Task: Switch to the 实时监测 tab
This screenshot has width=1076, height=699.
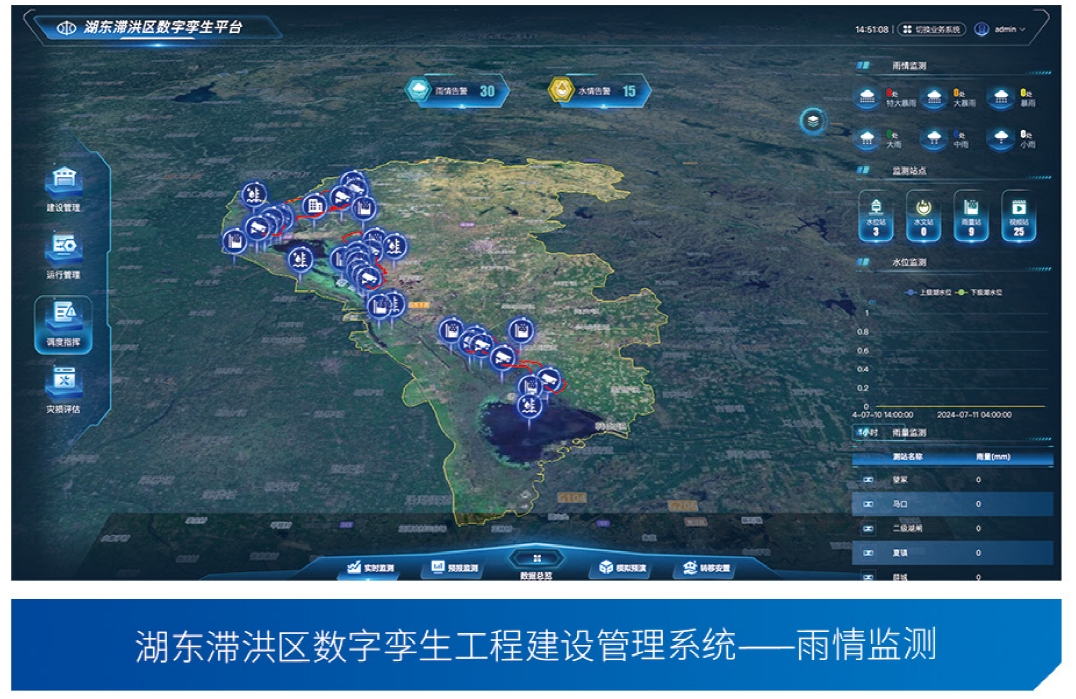Action: (371, 568)
